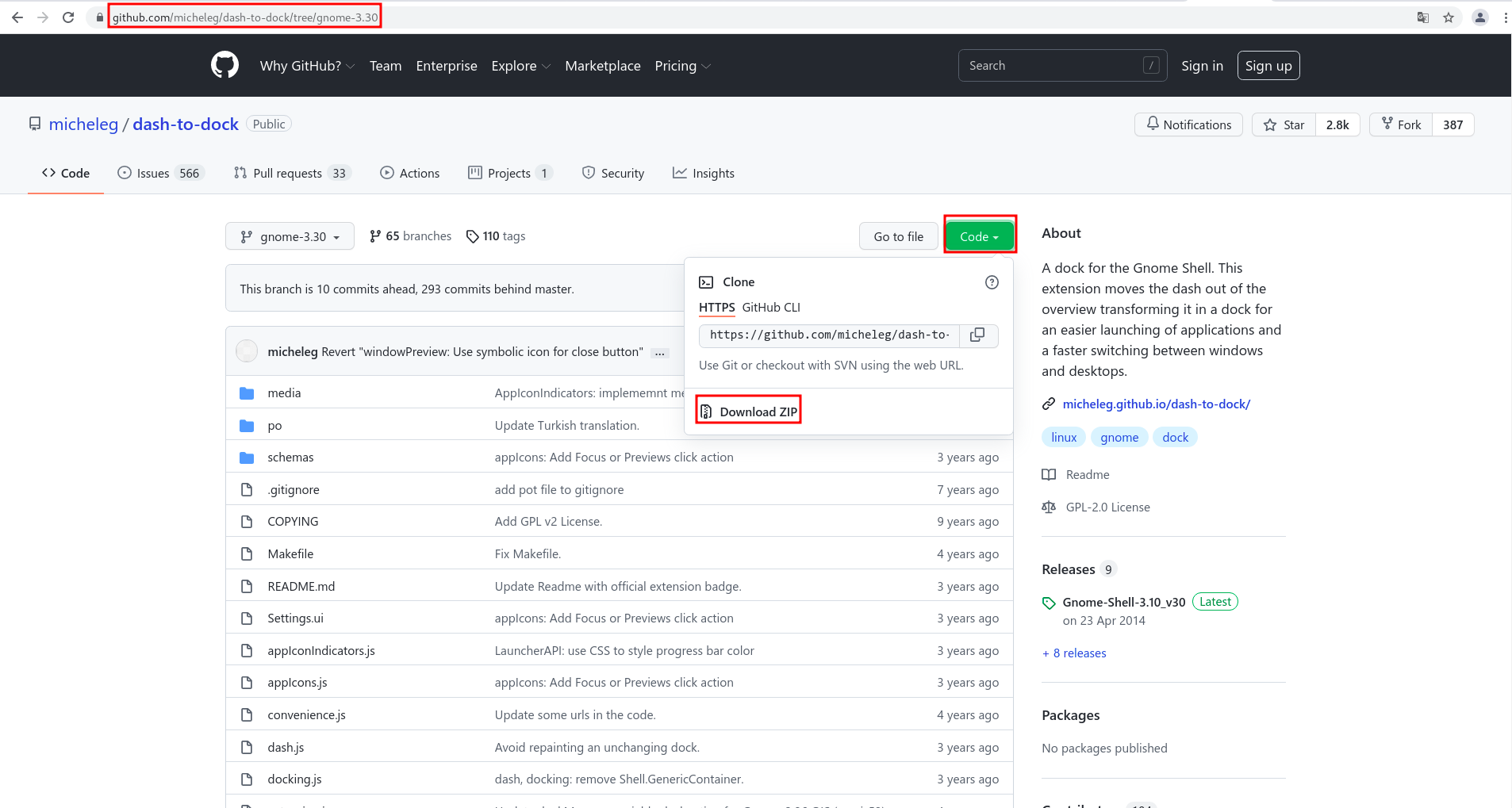Copy the clone URL with the clipboard icon

pyautogui.click(x=978, y=335)
